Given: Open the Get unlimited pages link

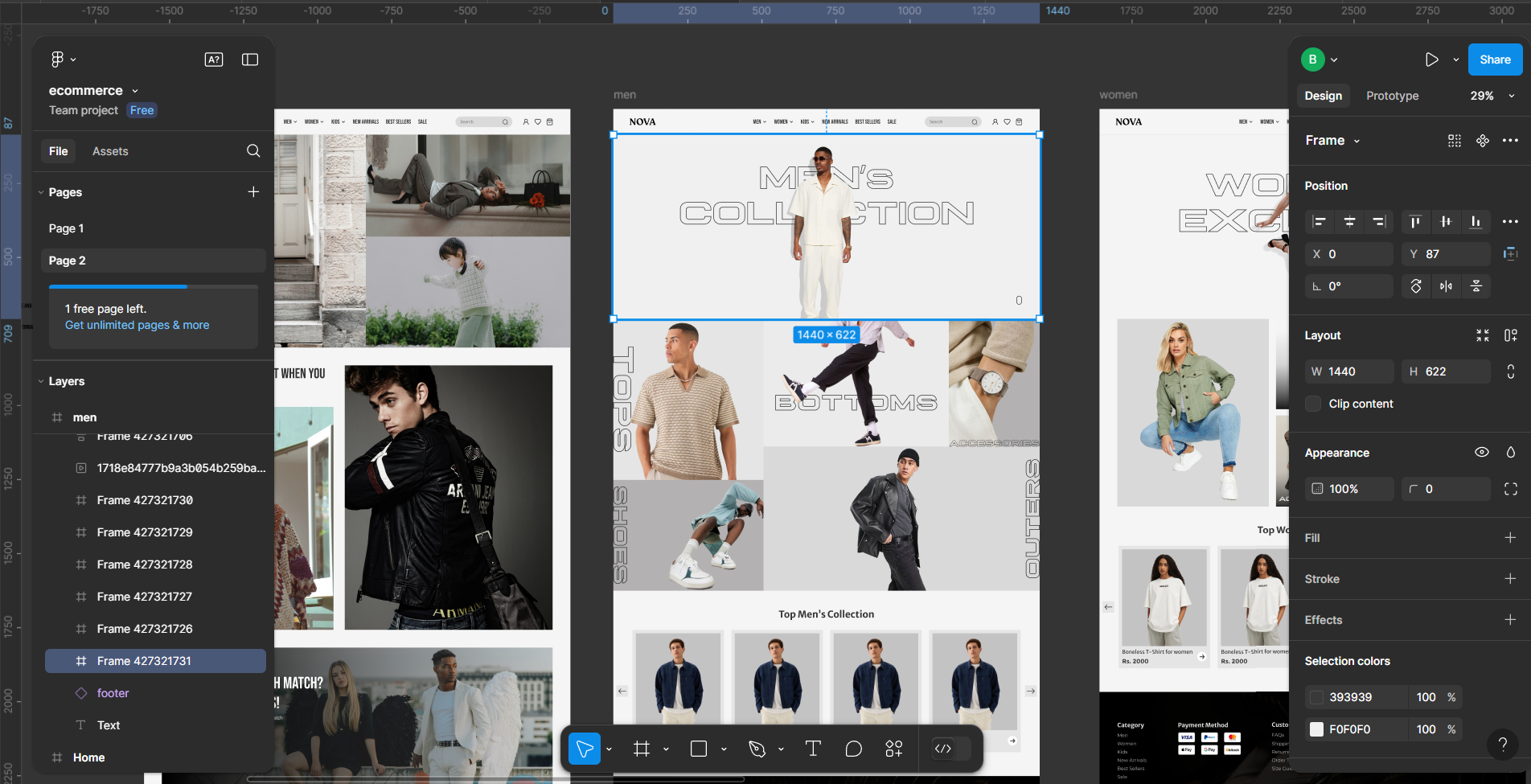Looking at the screenshot, I should 136,325.
